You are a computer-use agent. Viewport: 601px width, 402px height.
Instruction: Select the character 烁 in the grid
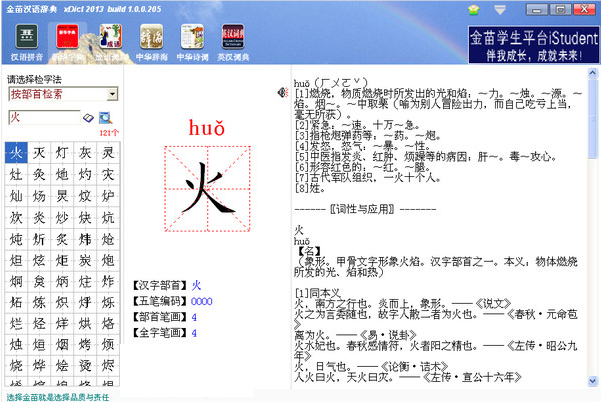coord(108,302)
